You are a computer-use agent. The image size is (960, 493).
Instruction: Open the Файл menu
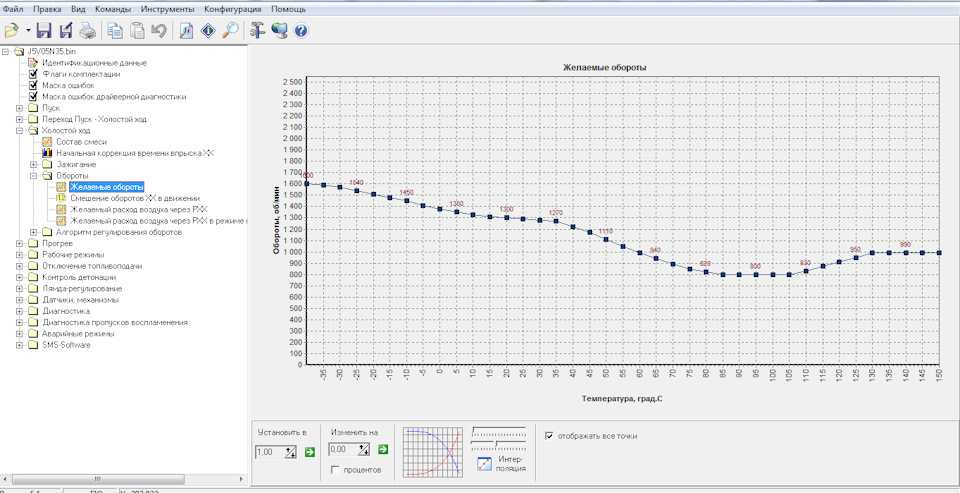(x=13, y=9)
